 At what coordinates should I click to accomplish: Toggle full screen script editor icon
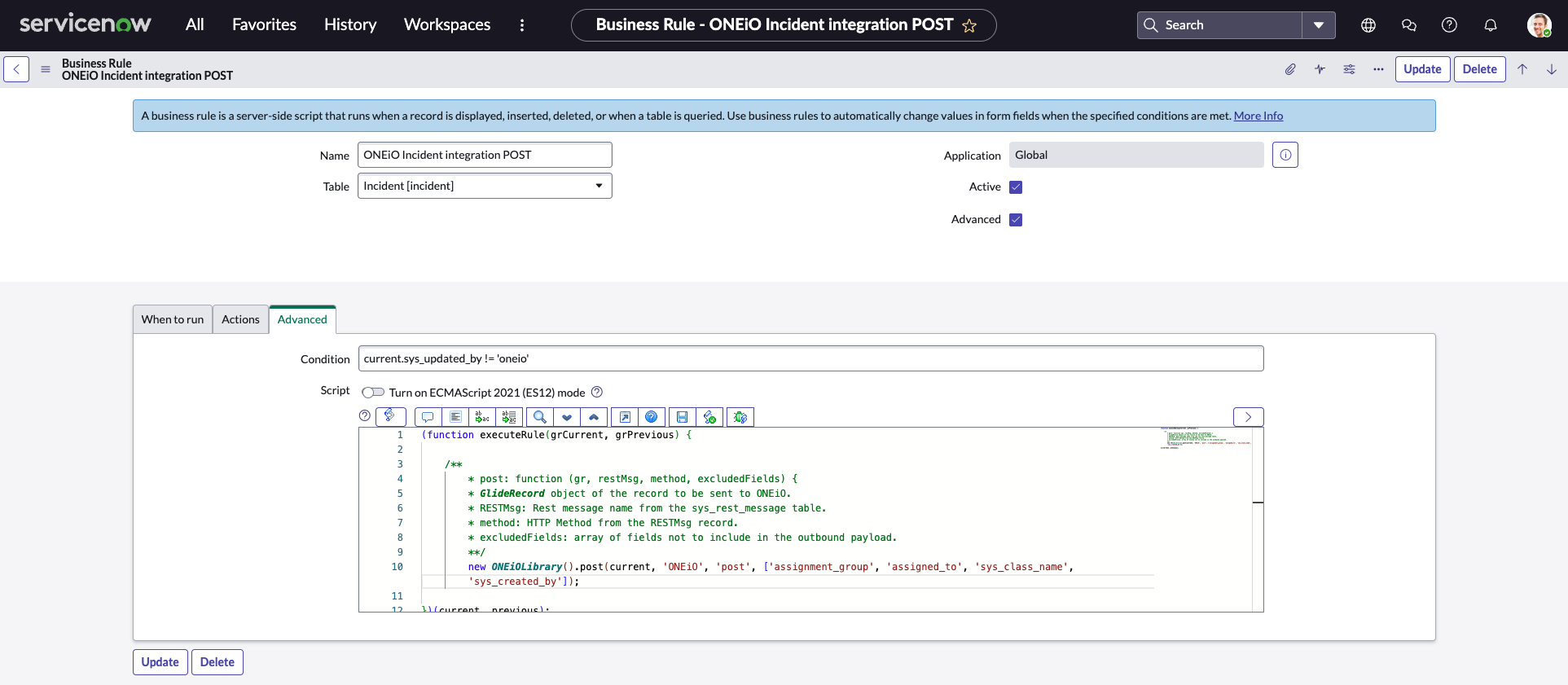point(625,417)
